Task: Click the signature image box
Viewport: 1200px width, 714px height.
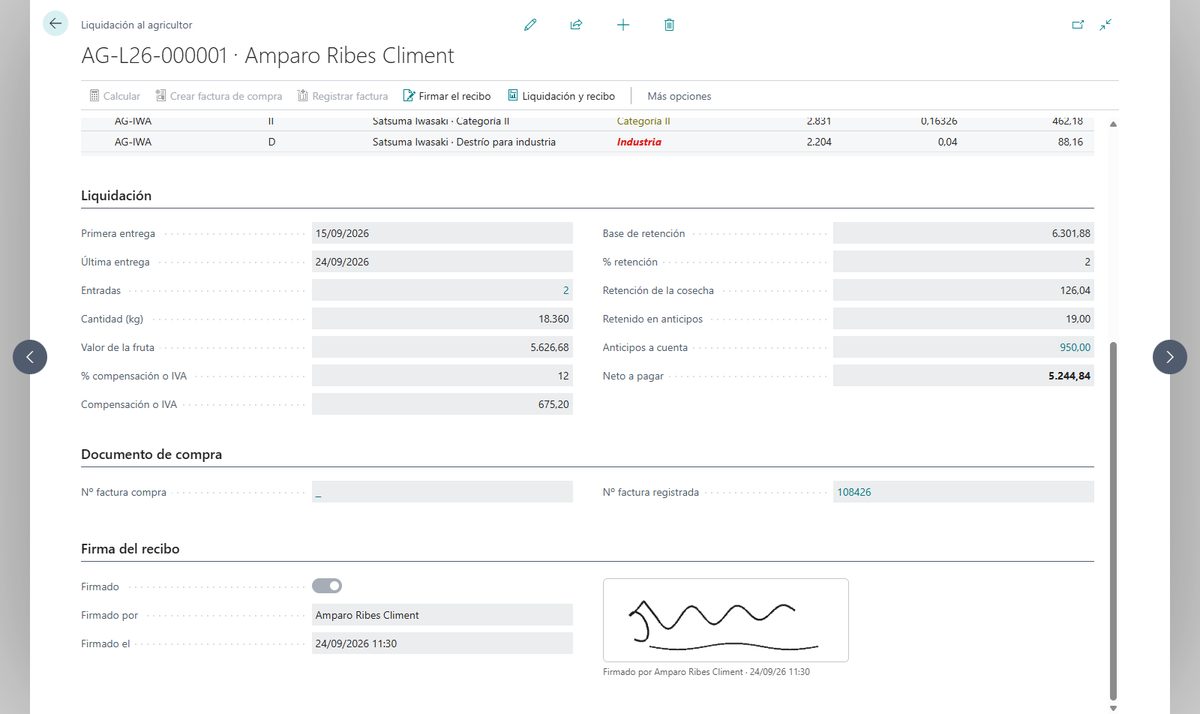Action: click(726, 620)
